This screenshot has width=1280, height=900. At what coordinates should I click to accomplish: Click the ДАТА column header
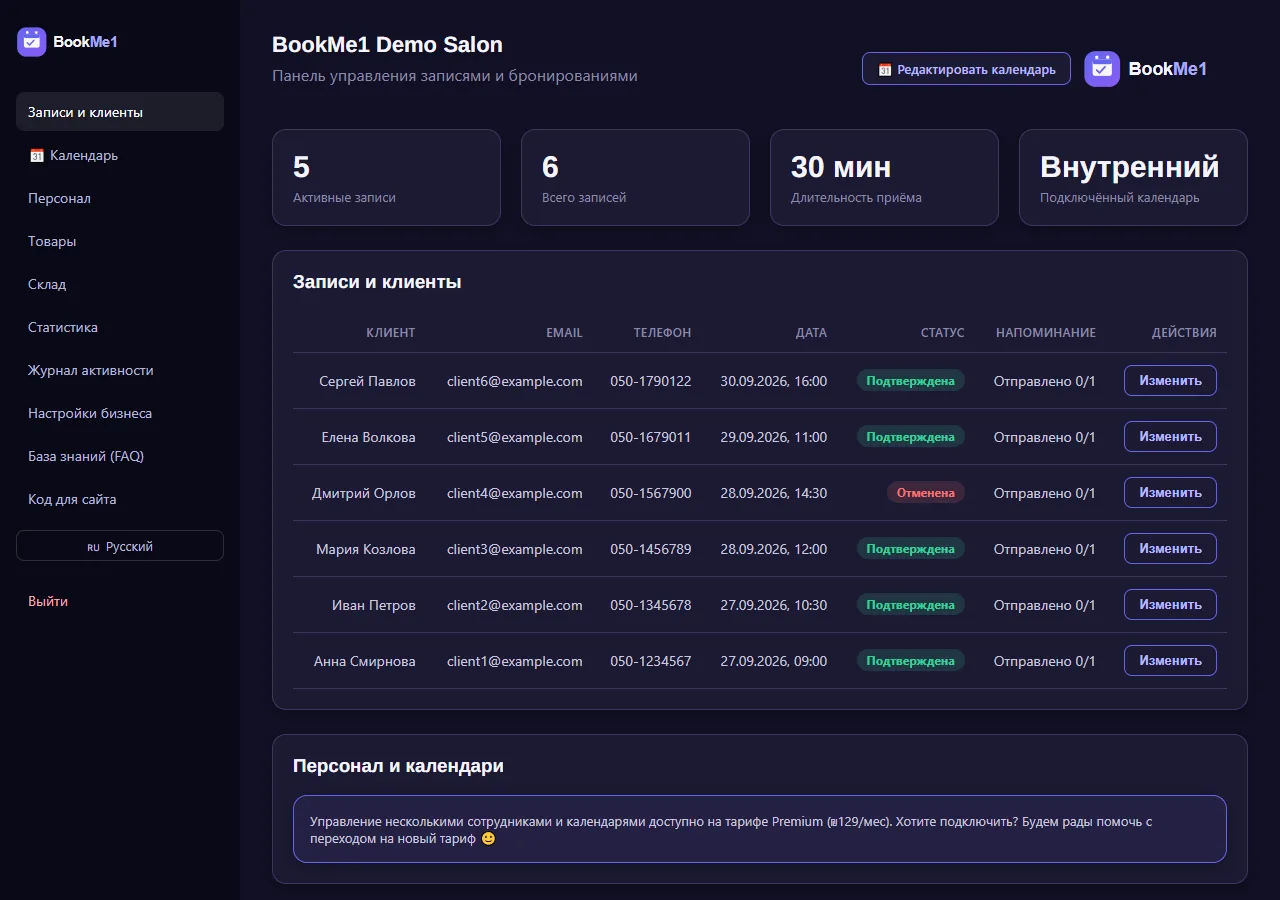[811, 333]
